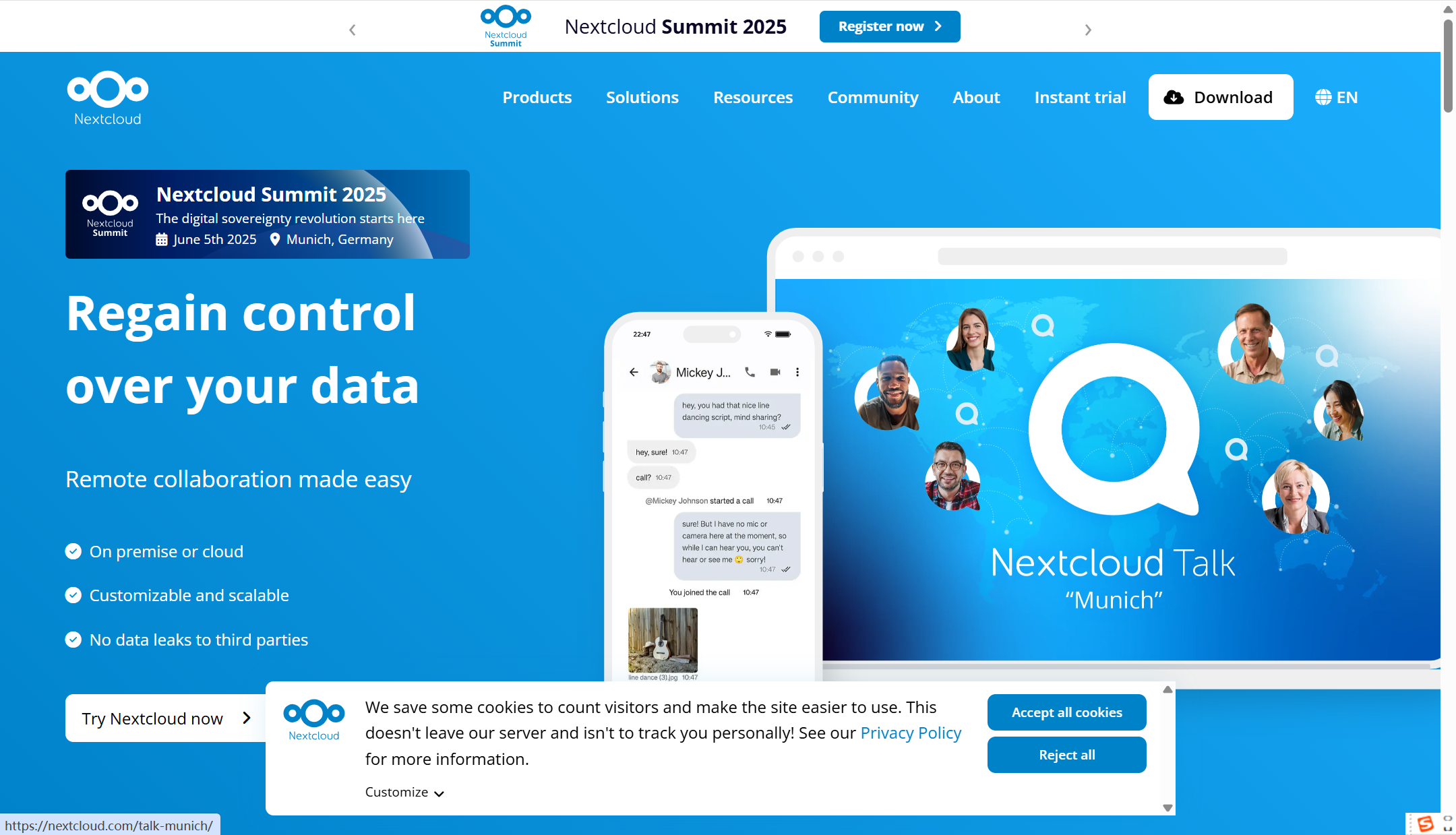Click Register now button
This screenshot has height=835, width=1456.
[x=889, y=26]
